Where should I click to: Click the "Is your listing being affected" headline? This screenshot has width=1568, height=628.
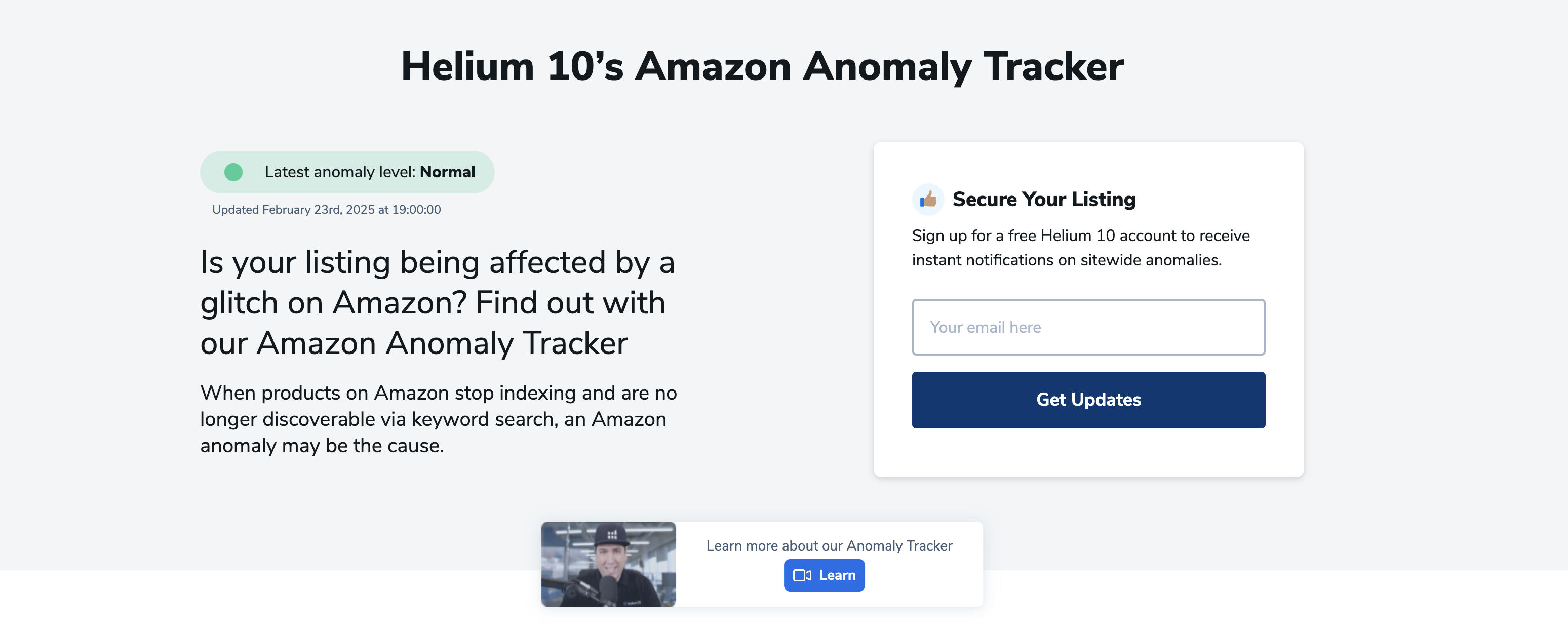point(437,263)
